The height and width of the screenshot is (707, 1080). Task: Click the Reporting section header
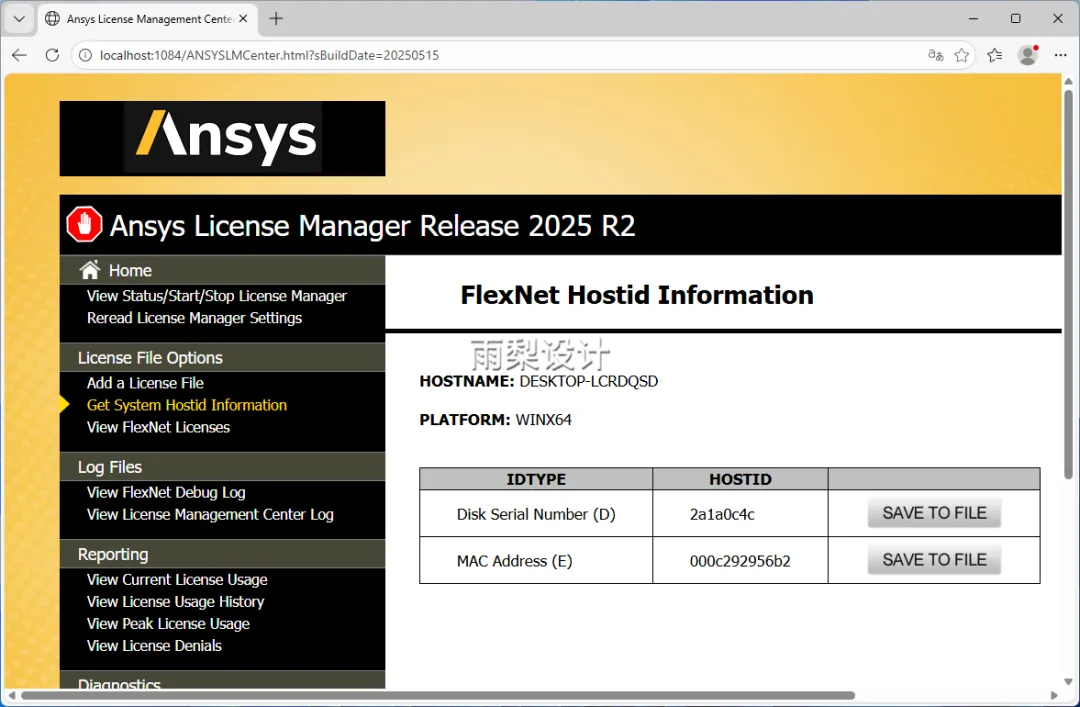(222, 554)
